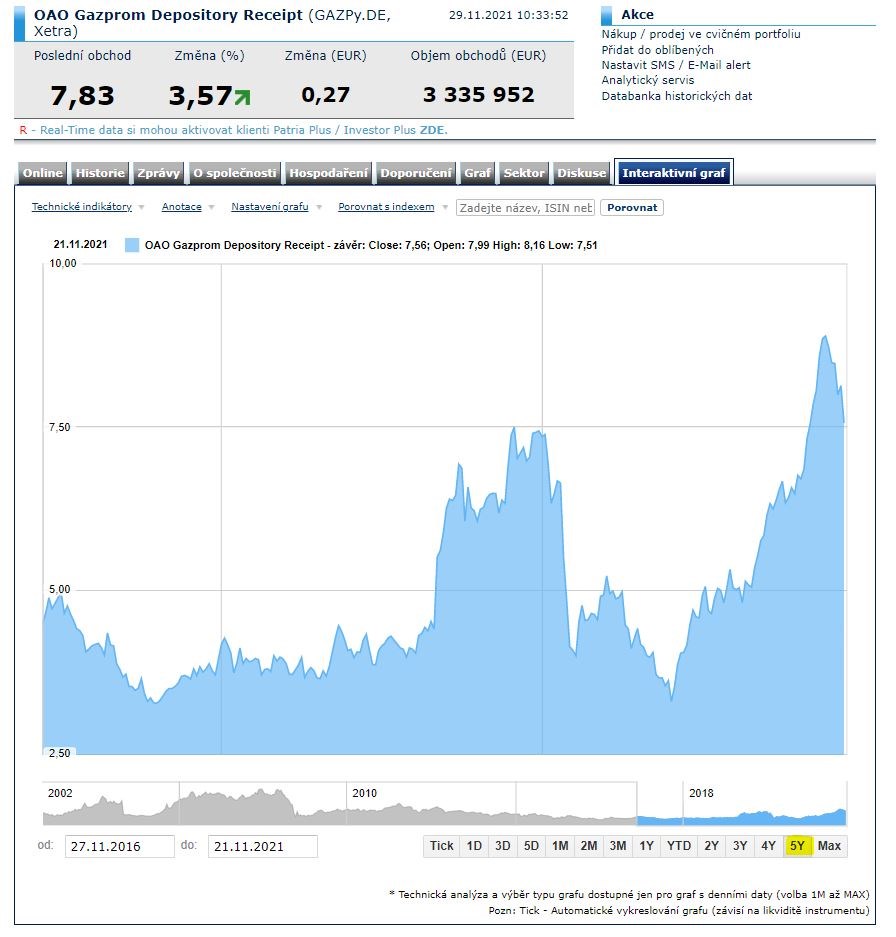Click the blue legend swatch for Gazprom series
Screen dimensions: 896x937
point(131,244)
